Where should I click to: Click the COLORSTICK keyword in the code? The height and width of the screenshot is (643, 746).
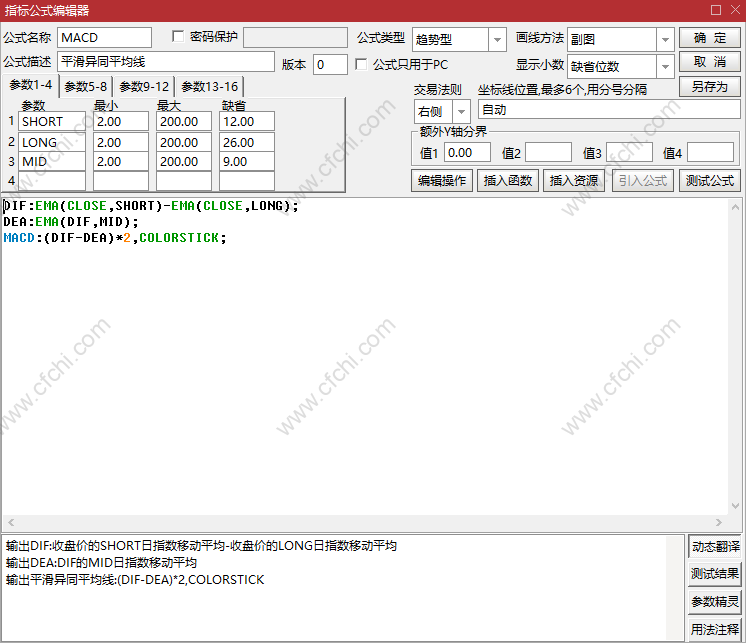tap(179, 237)
